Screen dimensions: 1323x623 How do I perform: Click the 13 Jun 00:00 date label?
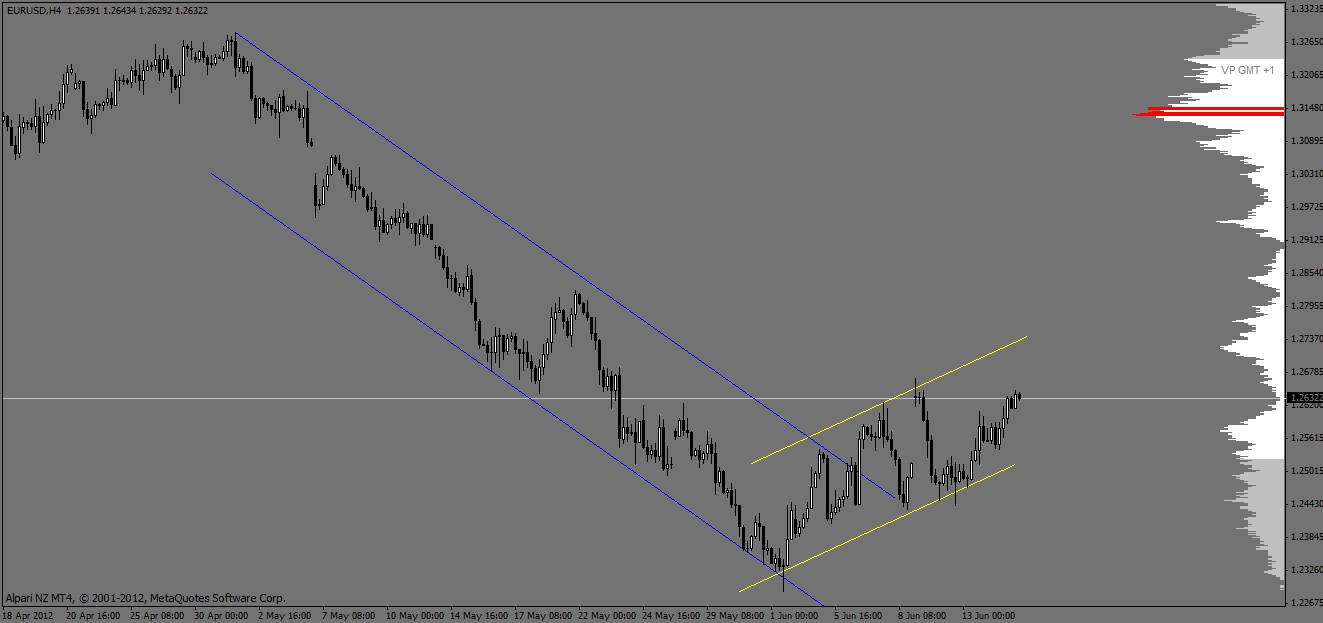pos(988,616)
